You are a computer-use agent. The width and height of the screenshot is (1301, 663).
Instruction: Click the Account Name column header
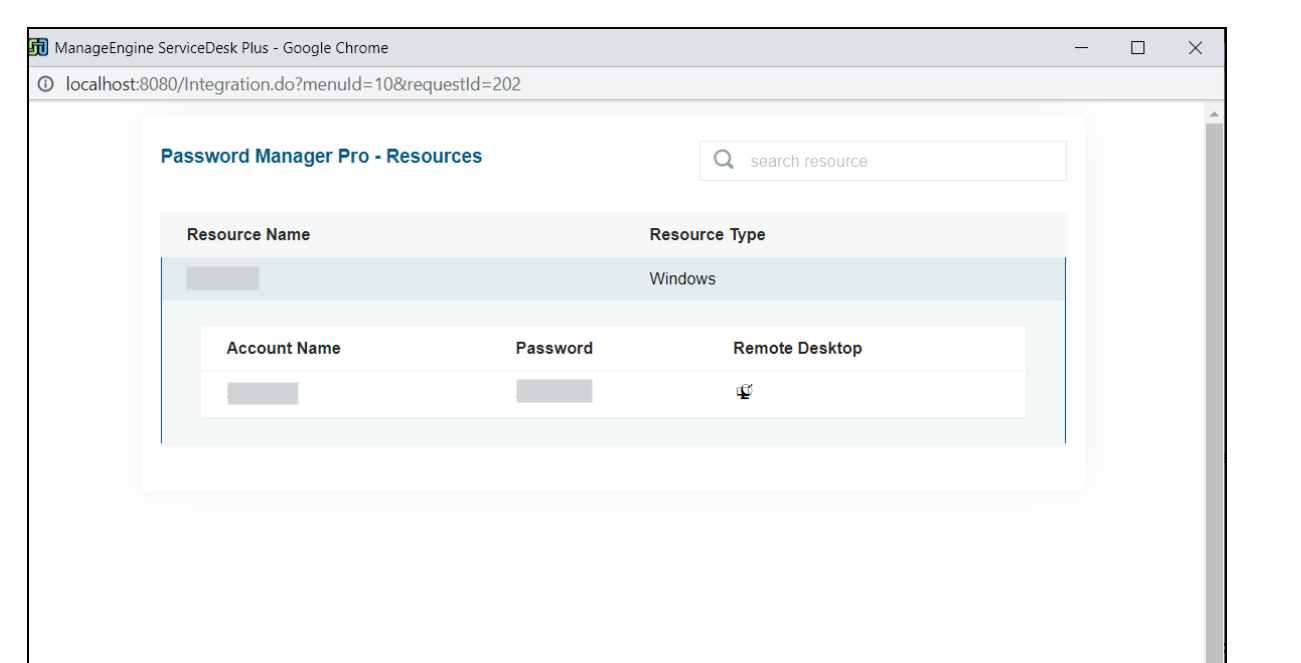click(283, 348)
